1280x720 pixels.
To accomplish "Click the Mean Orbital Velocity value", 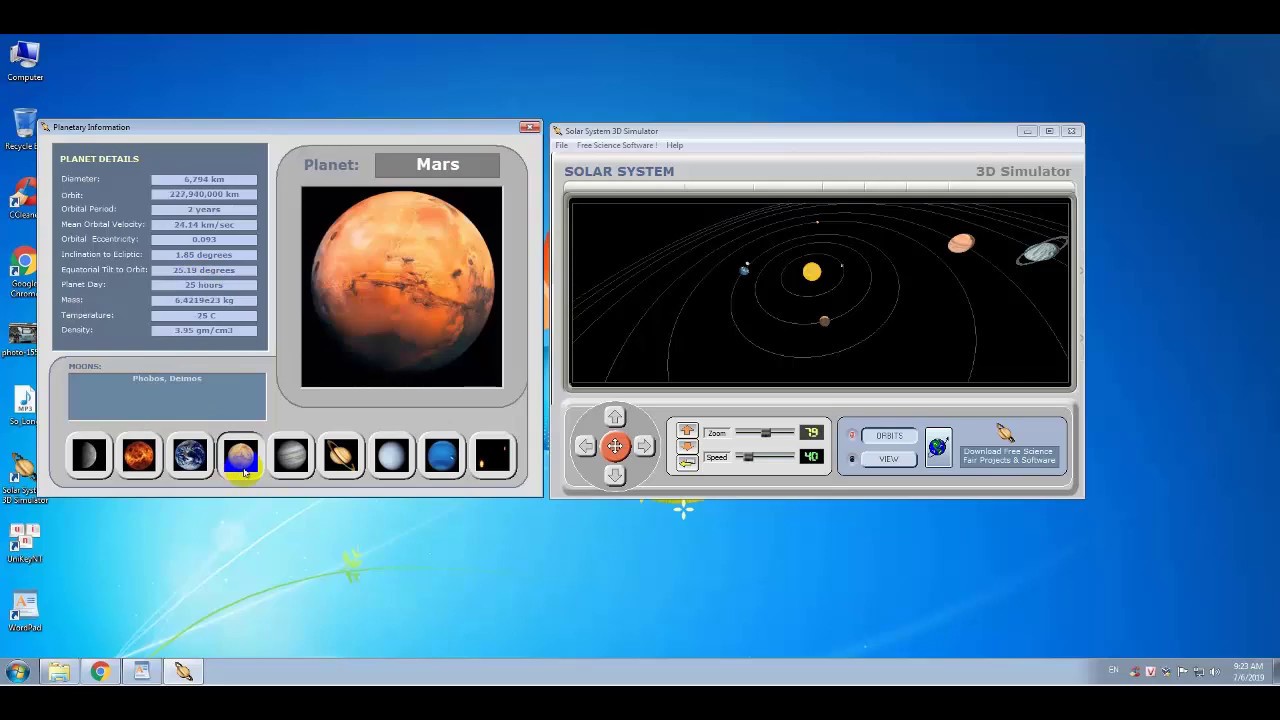I will 204,225.
